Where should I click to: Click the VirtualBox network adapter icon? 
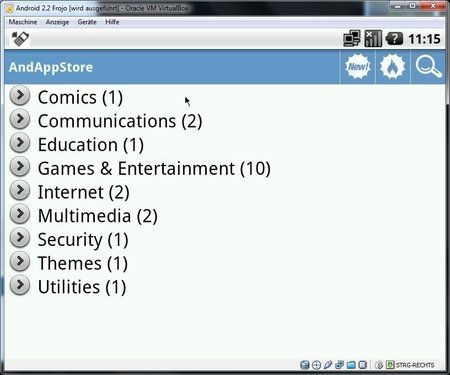tap(339, 365)
